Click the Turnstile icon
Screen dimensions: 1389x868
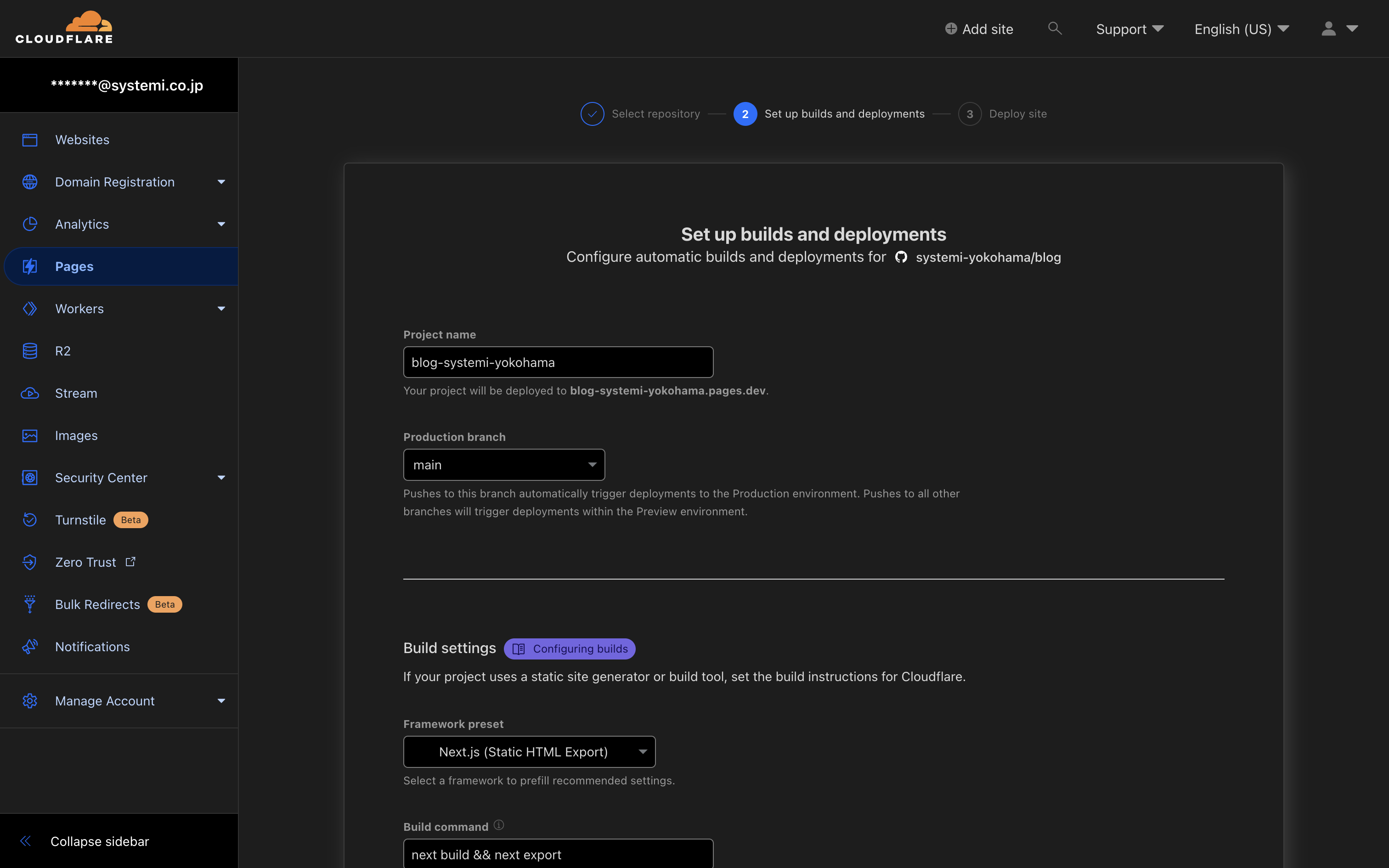[30, 520]
